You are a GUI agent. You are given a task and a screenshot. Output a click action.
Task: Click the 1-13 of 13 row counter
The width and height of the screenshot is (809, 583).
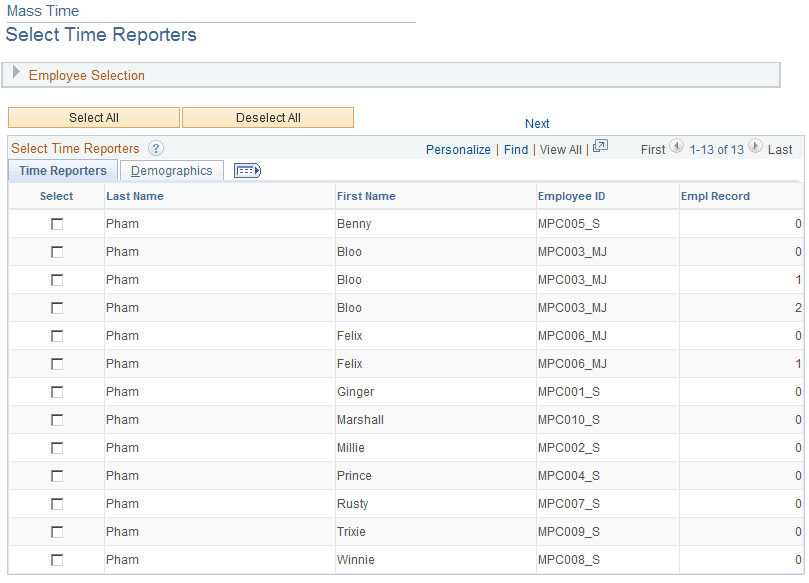[x=717, y=150]
